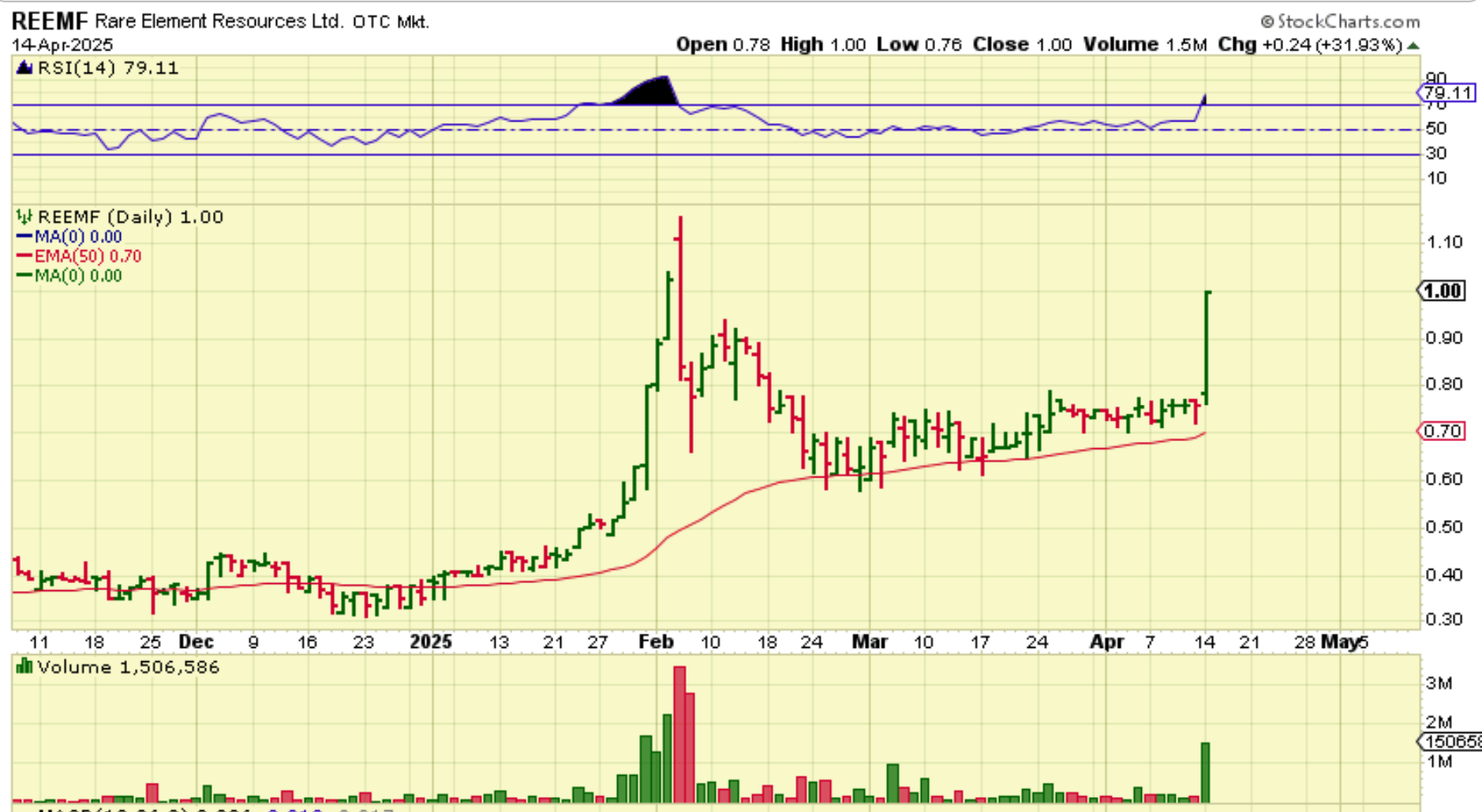Click the boxed 79.11 RSI value on the axis
This screenshot has width=1482, height=812.
click(x=1447, y=93)
